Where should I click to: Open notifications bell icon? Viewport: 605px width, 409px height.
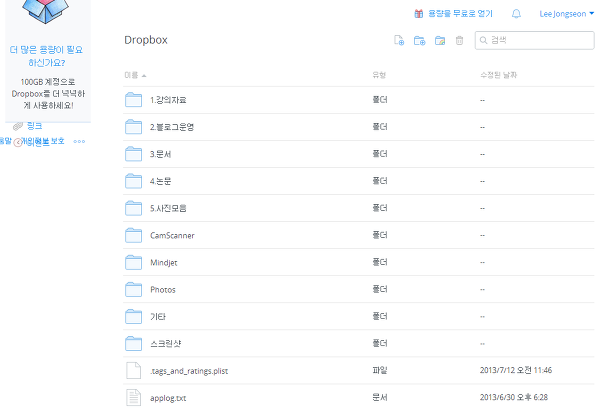tap(516, 14)
